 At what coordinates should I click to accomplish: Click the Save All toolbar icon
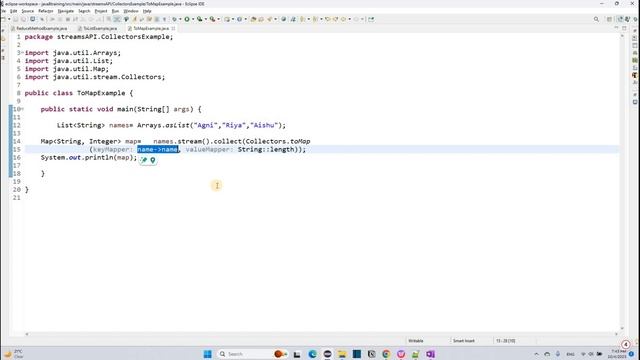pyautogui.click(x=23, y=19)
